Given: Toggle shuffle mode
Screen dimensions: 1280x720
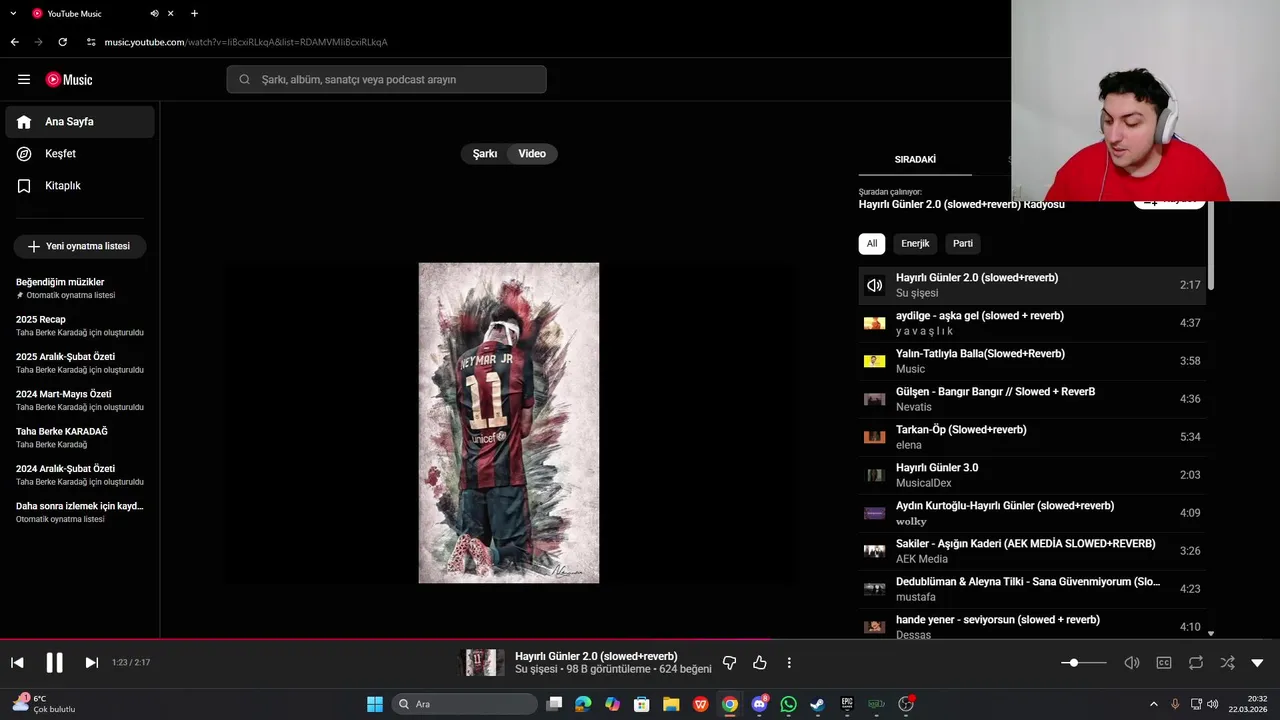Looking at the screenshot, I should pos(1227,662).
